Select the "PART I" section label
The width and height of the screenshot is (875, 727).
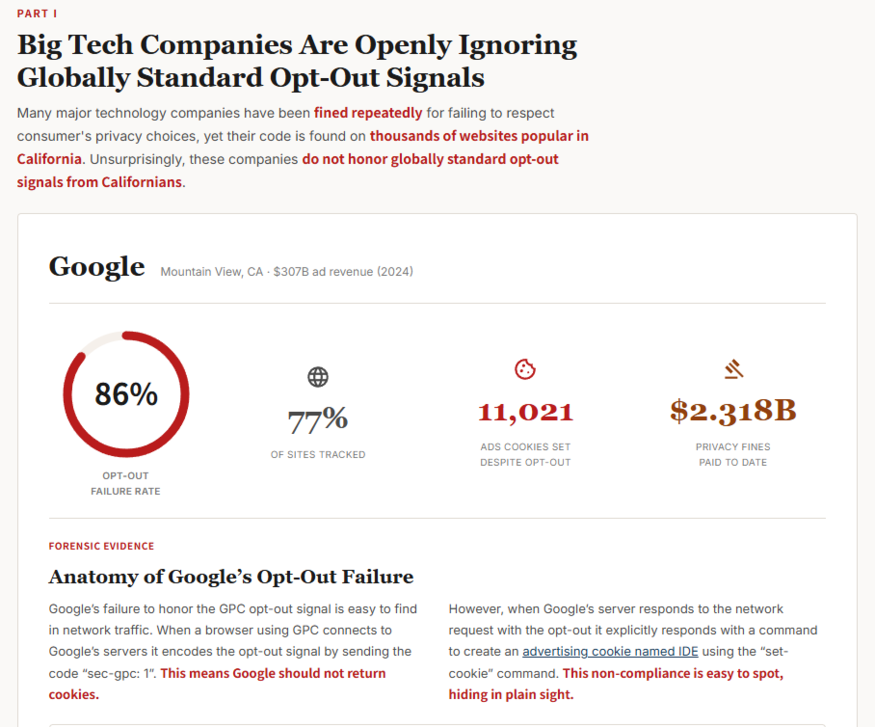(37, 14)
